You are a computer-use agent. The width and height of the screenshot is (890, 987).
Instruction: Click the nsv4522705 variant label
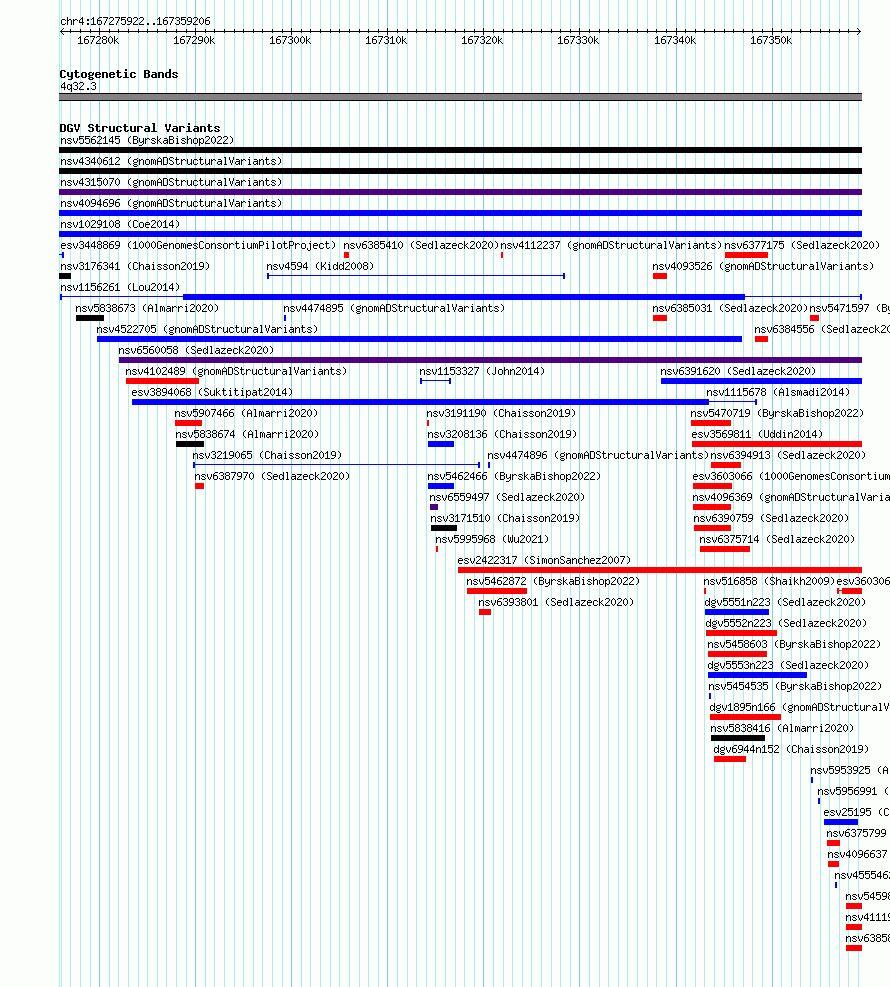click(207, 329)
